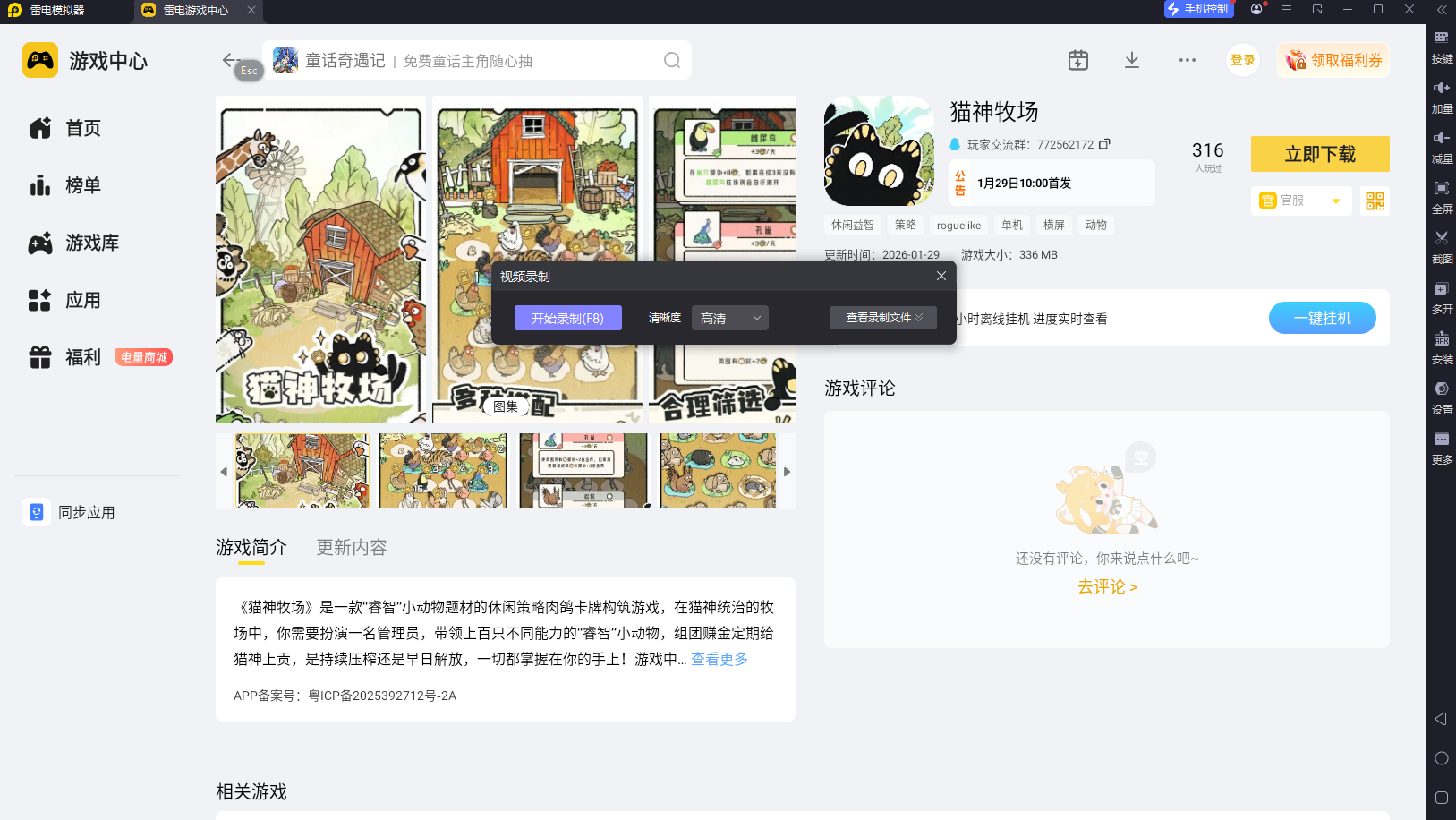Viewport: 1456px width, 820px height.
Task: Open the download manager arrow icon
Action: [1131, 59]
